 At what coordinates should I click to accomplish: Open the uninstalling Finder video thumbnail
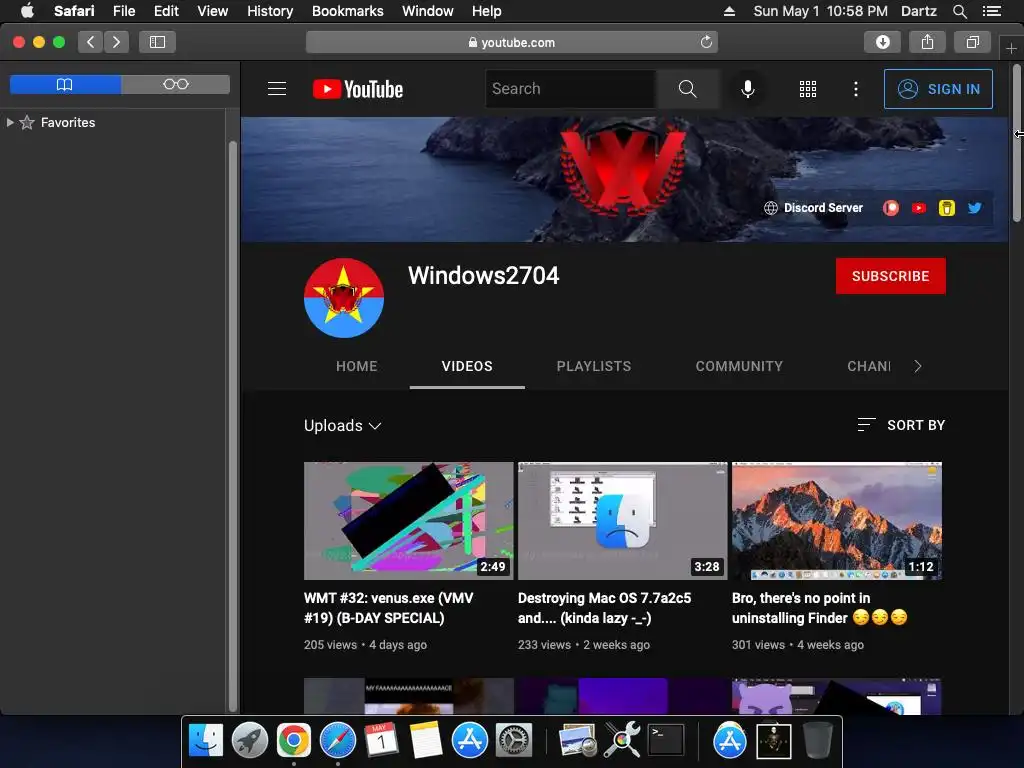(837, 520)
